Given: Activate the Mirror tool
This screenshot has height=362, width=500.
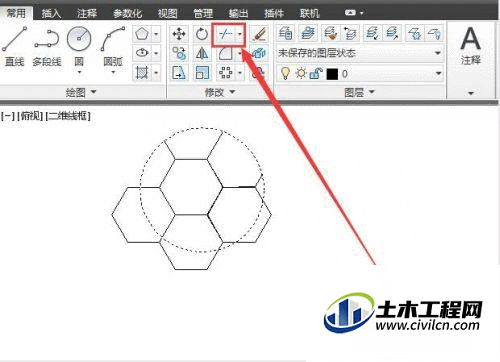Looking at the screenshot, I should click(x=202, y=53).
